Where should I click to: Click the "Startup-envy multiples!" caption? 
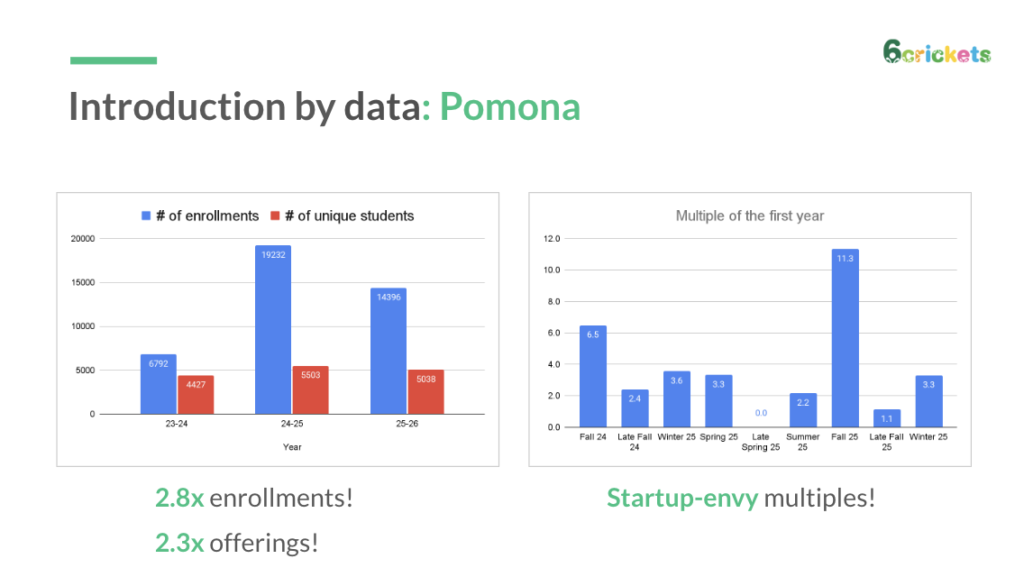[x=741, y=497]
